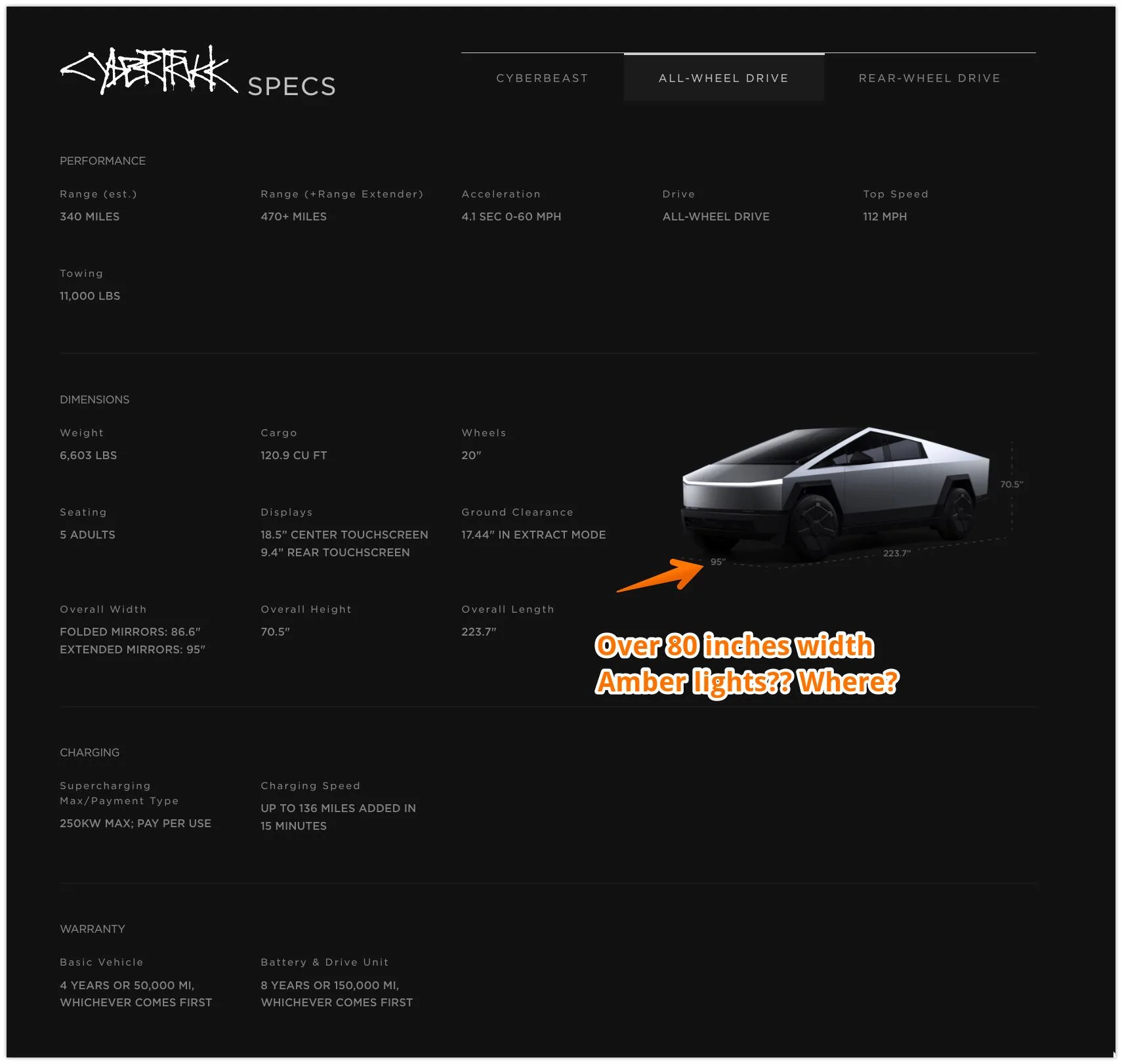
Task: Click the Cybertruck graffiti logo
Action: 149,70
